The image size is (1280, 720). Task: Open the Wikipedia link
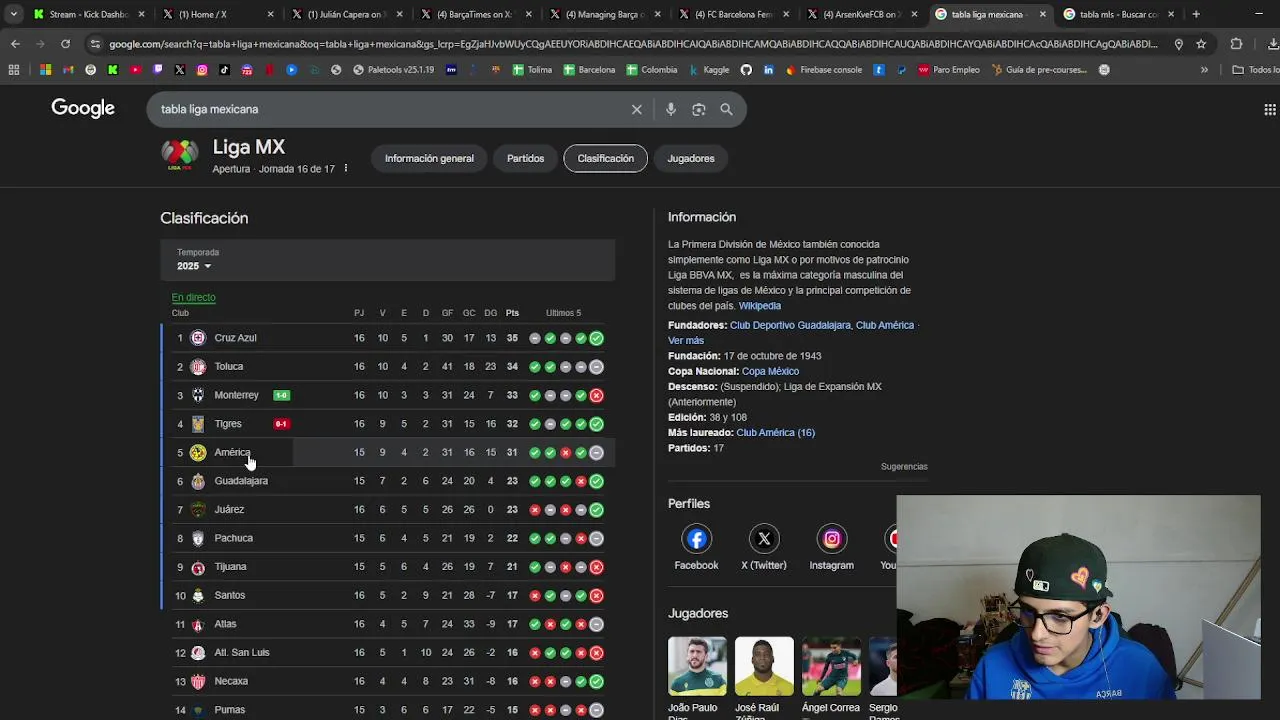click(x=759, y=306)
